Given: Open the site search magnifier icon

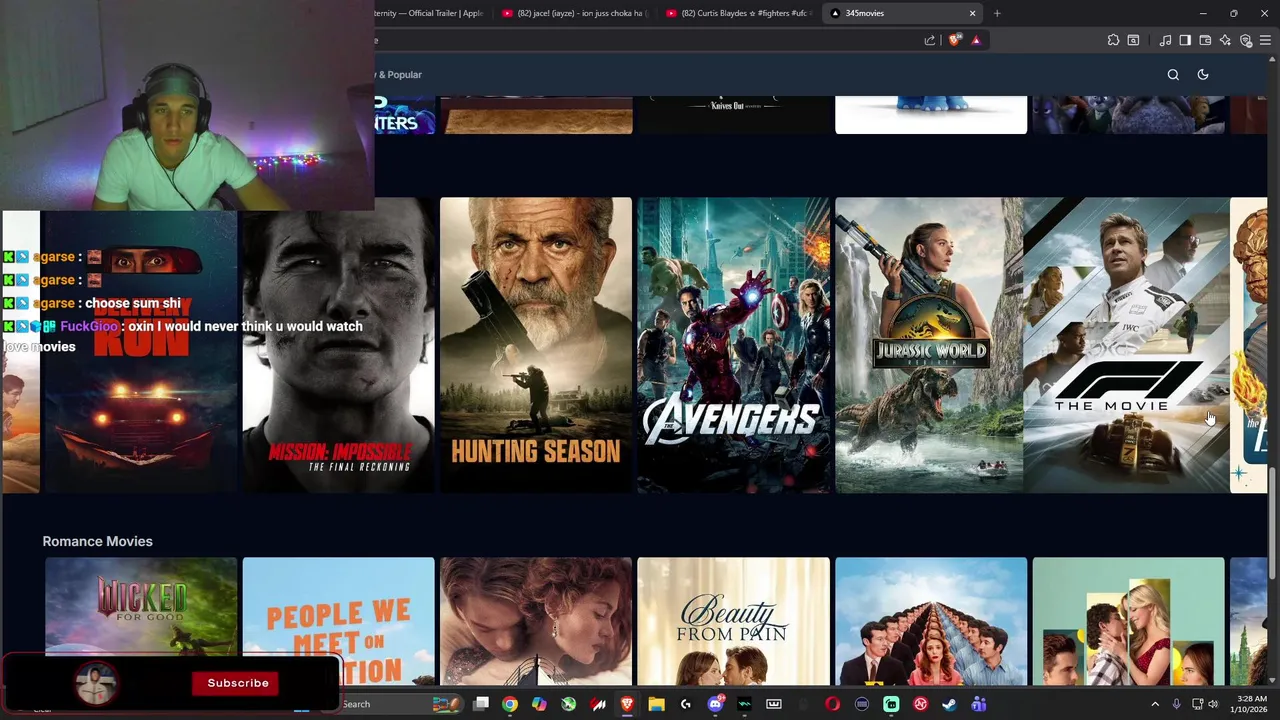Looking at the screenshot, I should pyautogui.click(x=1173, y=74).
